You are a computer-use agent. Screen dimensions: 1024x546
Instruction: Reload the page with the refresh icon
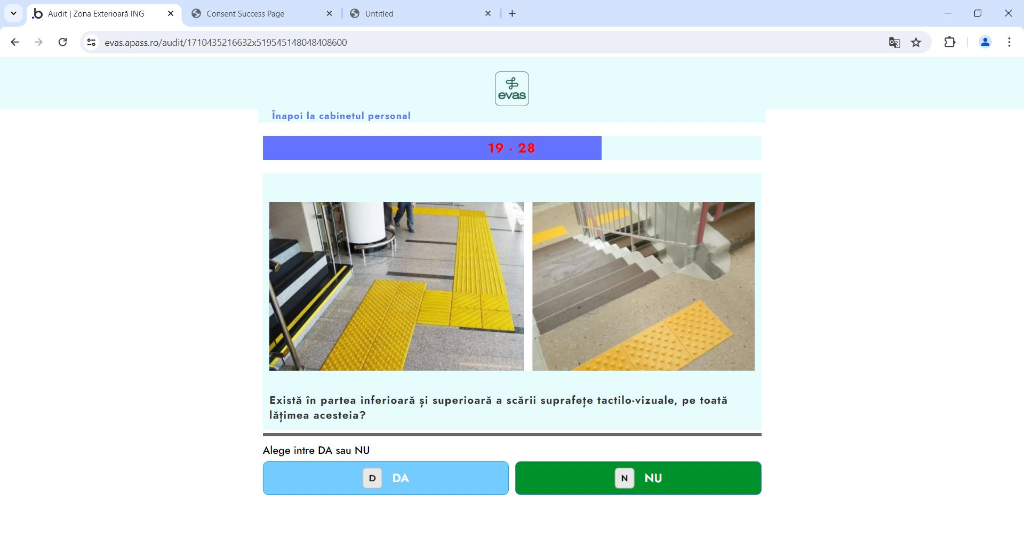click(63, 42)
